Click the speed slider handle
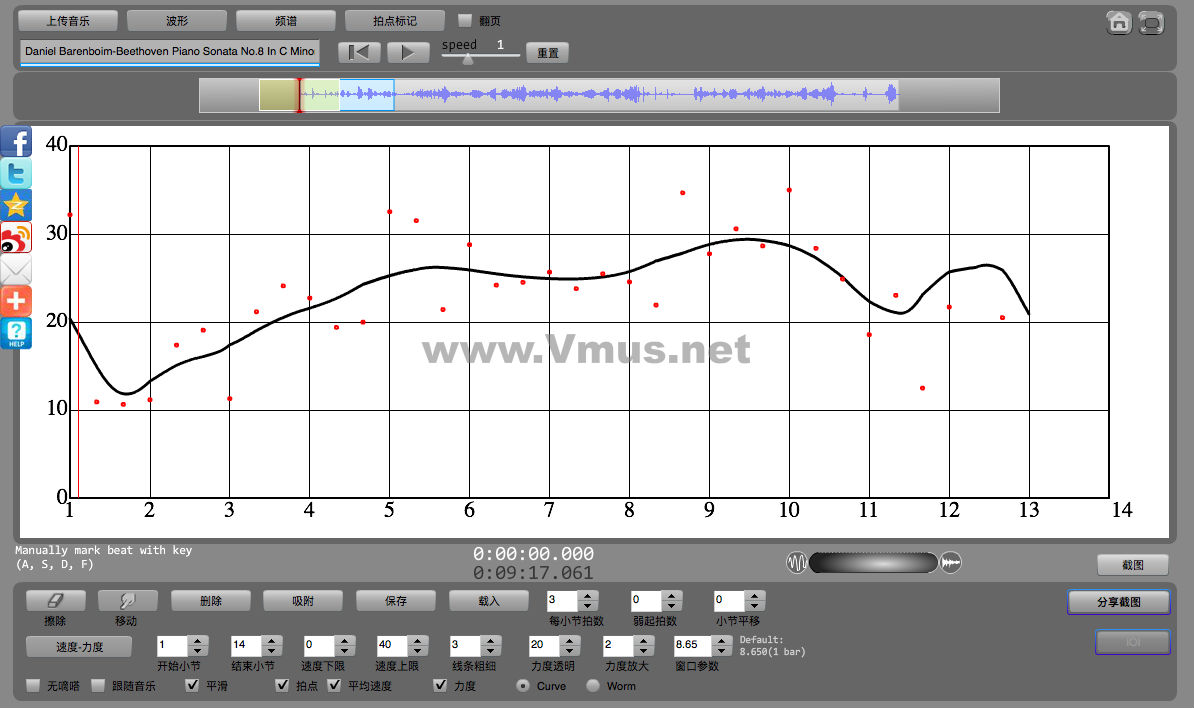This screenshot has height=708, width=1194. (x=467, y=59)
